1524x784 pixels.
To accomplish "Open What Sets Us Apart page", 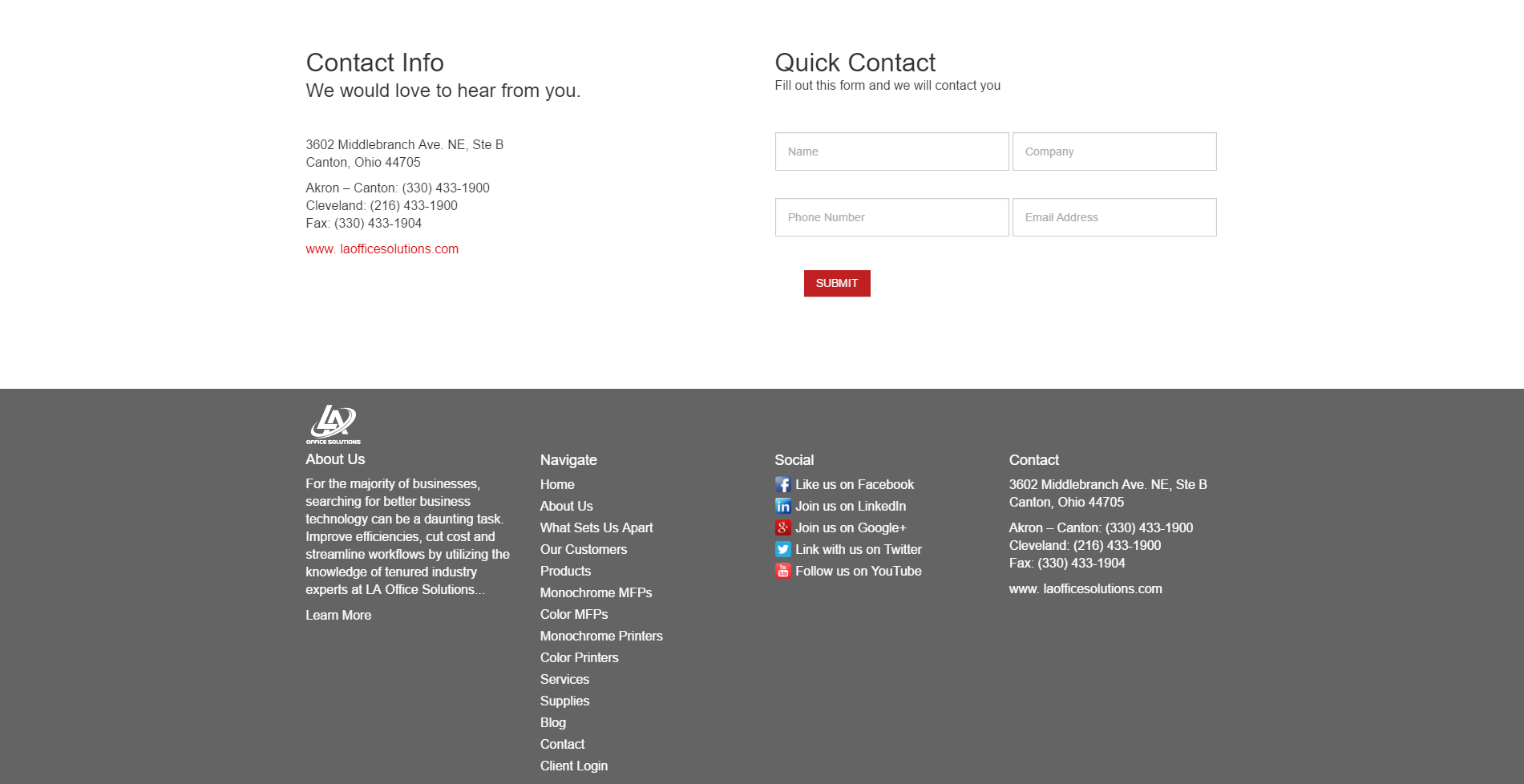I will coord(596,527).
